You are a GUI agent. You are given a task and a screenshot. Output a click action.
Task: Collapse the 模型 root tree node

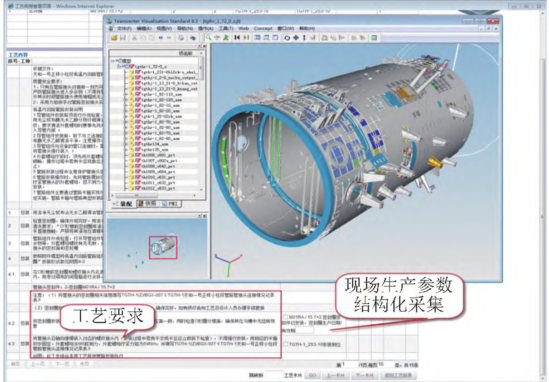113,61
